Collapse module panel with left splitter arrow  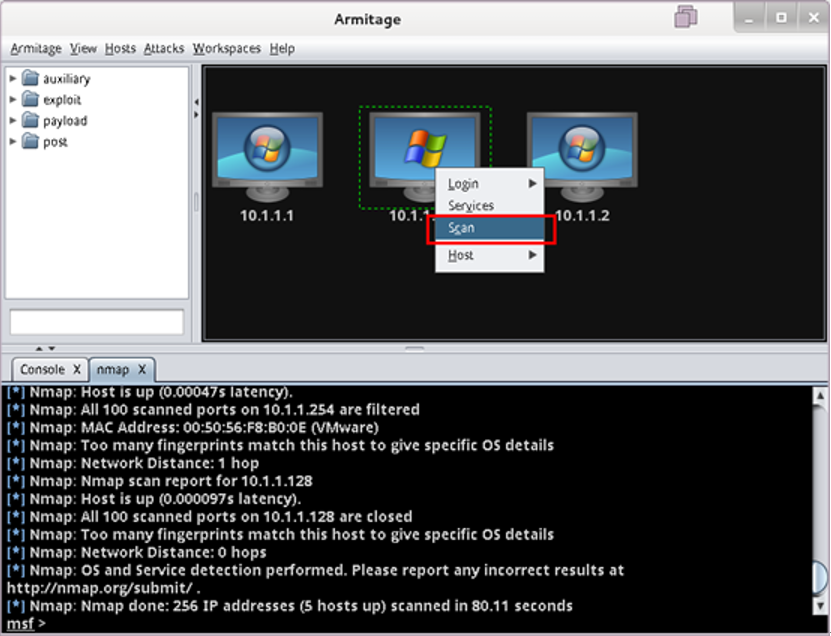point(196,102)
